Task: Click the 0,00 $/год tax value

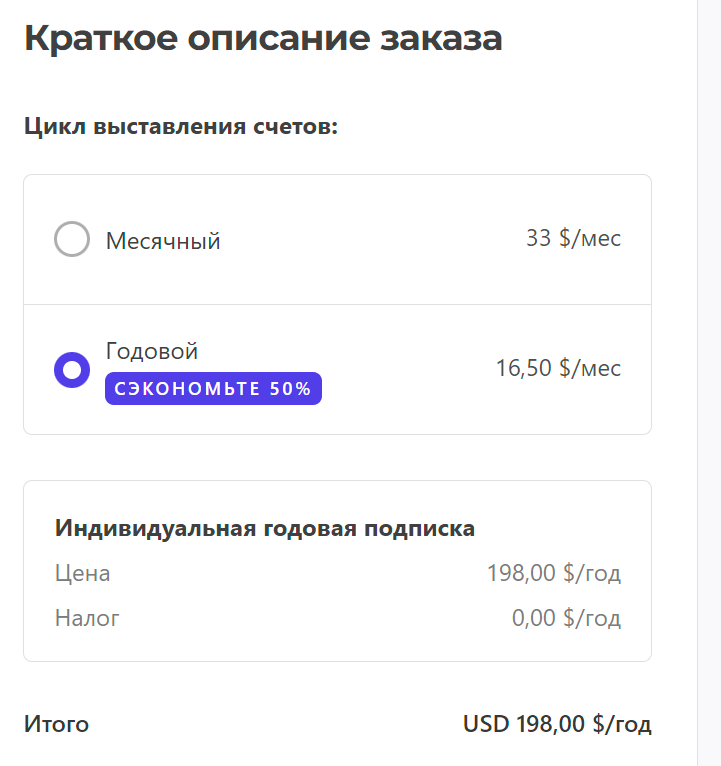Action: click(x=566, y=618)
